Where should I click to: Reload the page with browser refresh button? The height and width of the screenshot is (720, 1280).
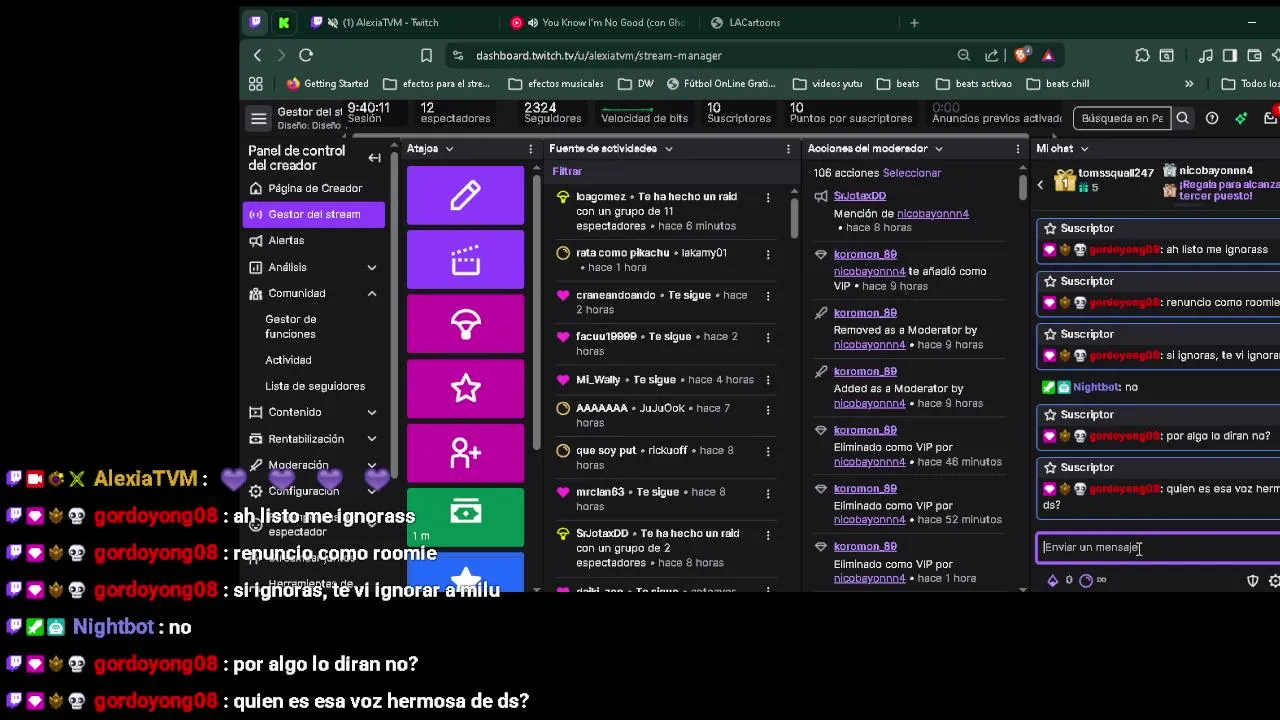click(306, 55)
